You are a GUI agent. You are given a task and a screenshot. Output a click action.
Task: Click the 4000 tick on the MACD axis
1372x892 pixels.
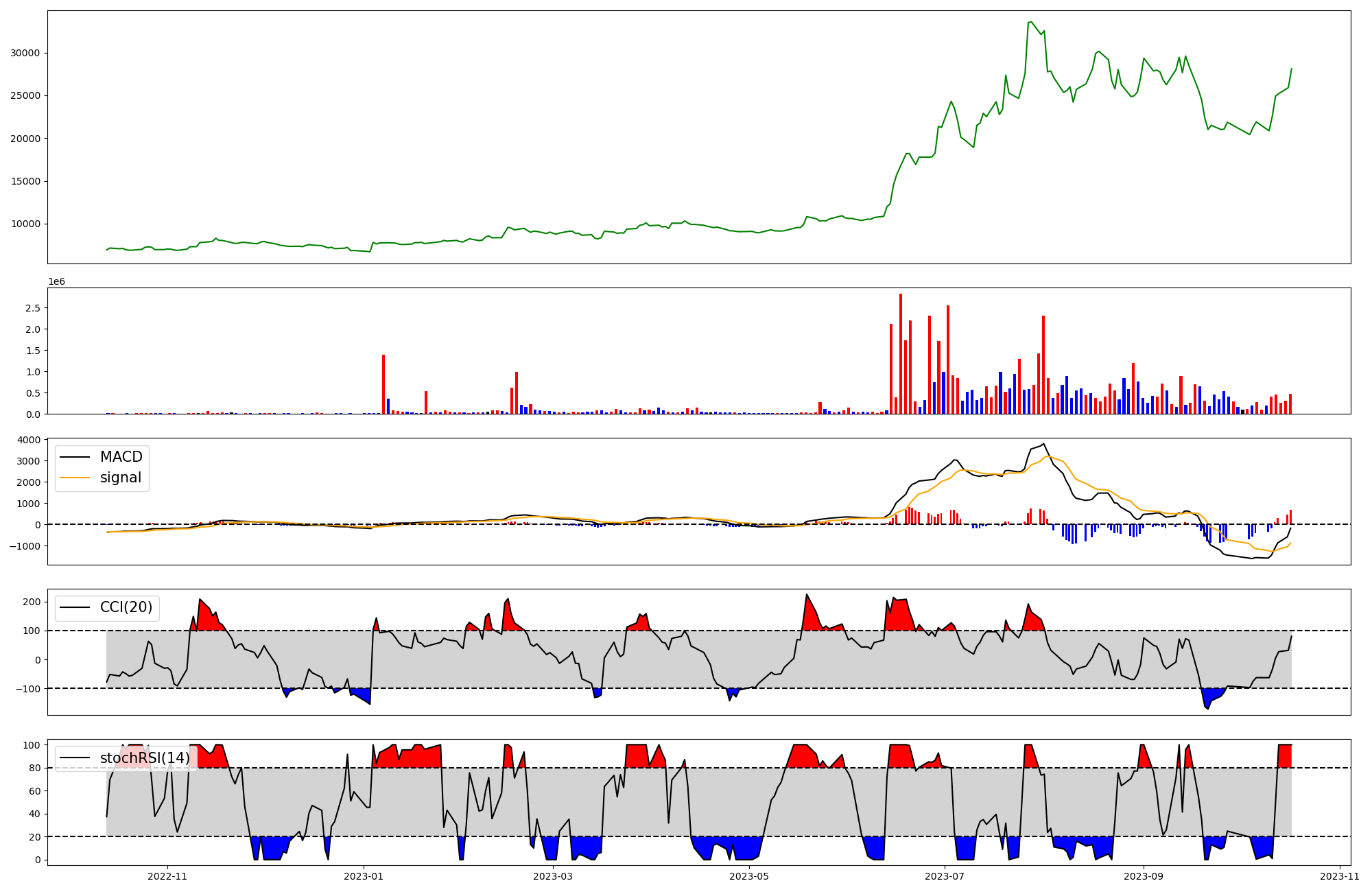click(29, 440)
